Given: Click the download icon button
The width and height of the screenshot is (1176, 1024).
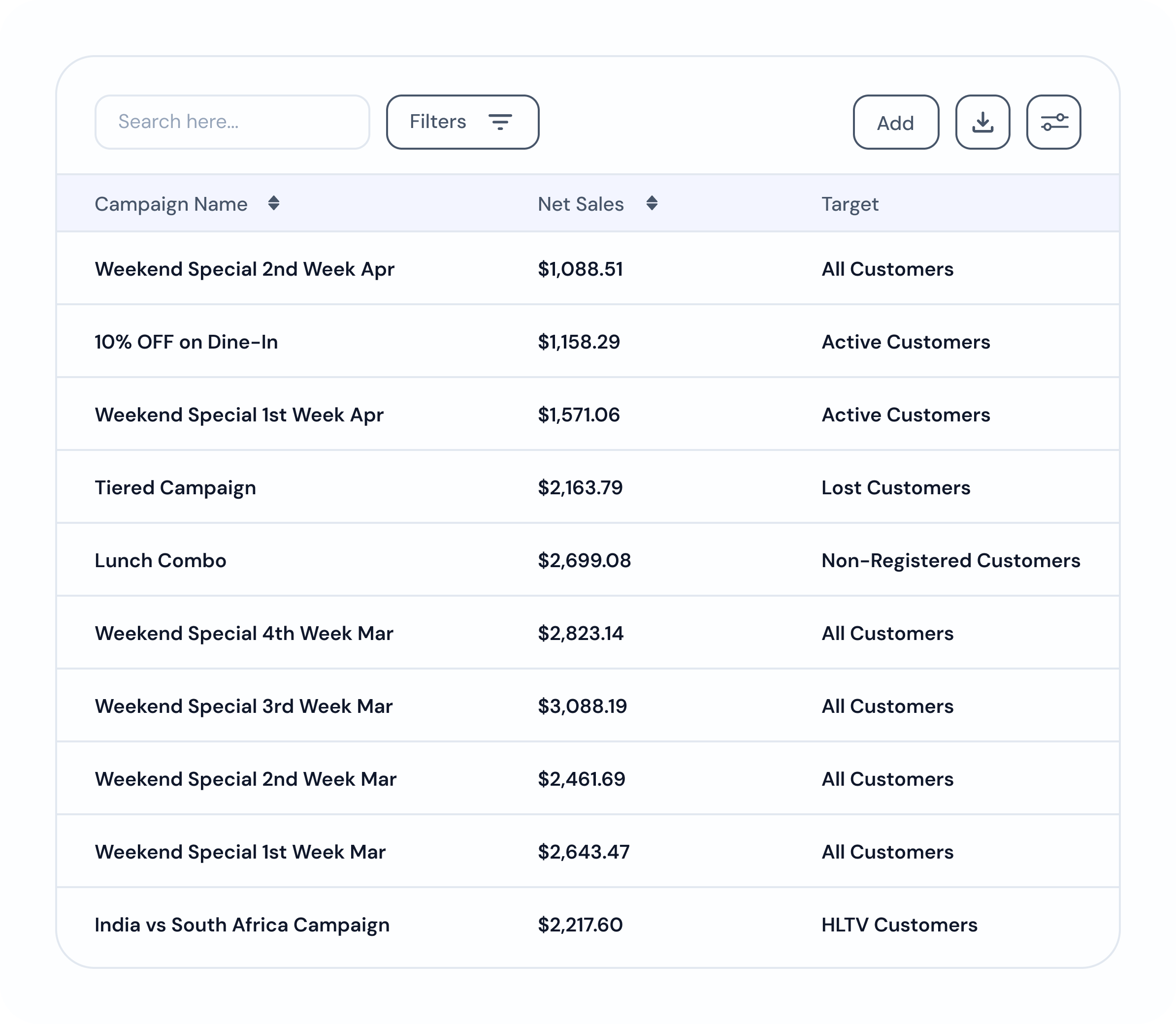Looking at the screenshot, I should coord(982,122).
